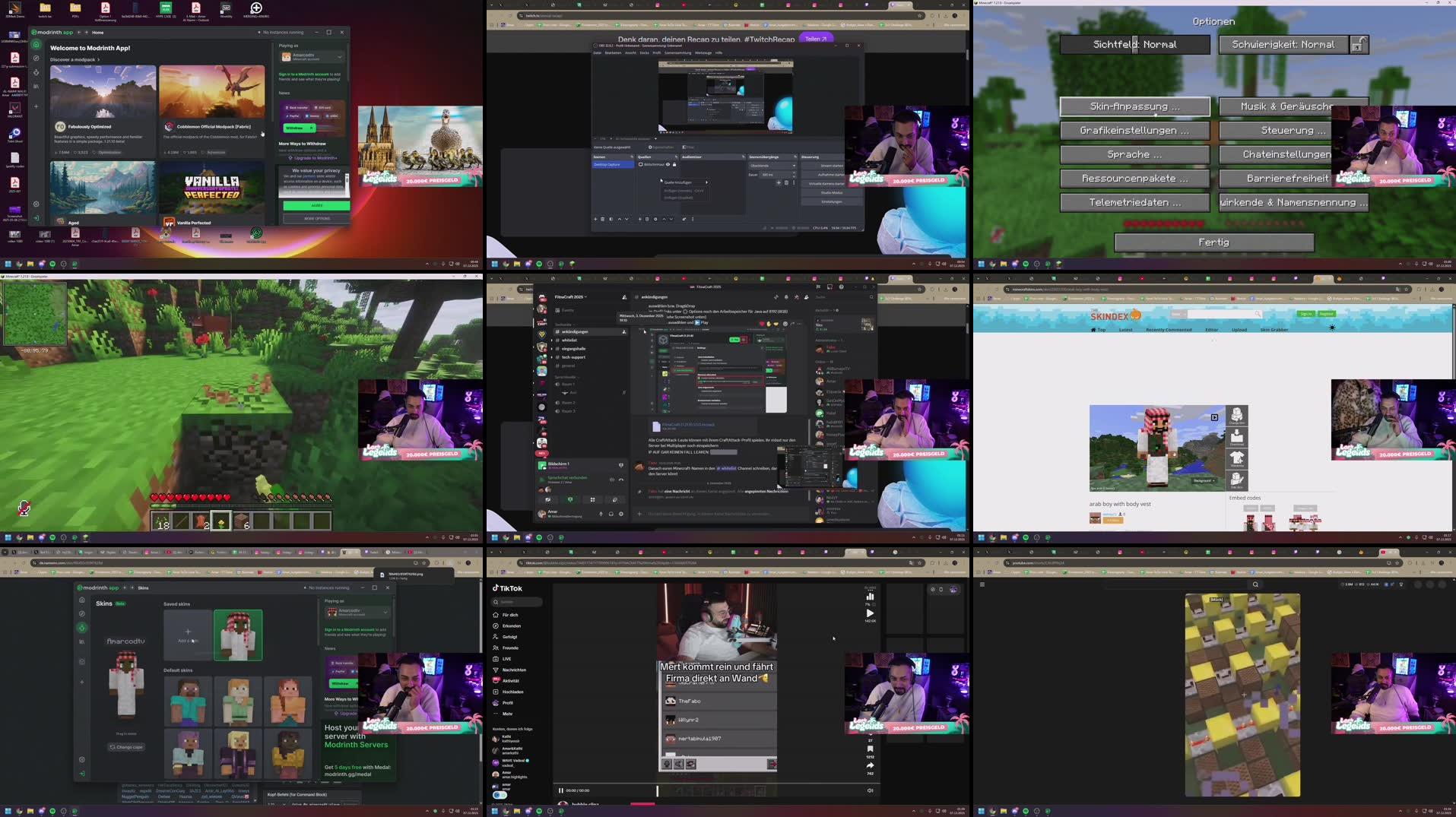Switch to the Editor tab on Skindex
1456x817 pixels.
1212,329
